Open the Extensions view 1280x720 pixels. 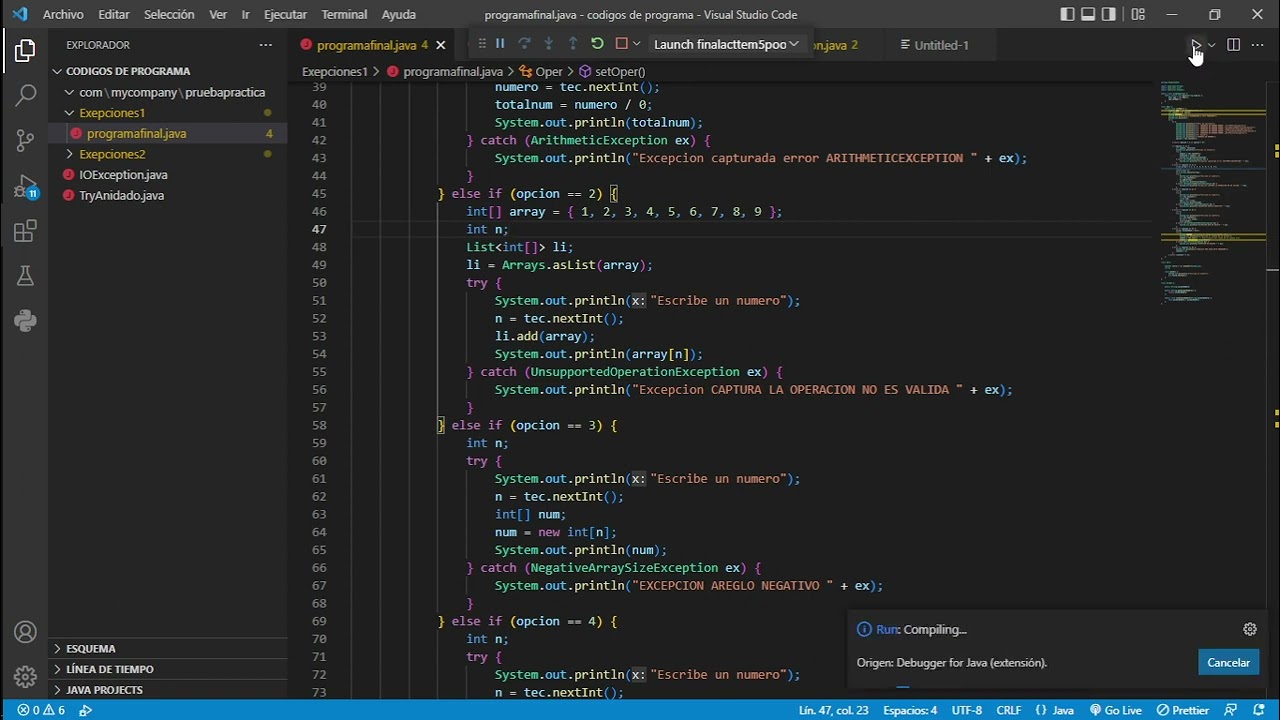point(25,232)
